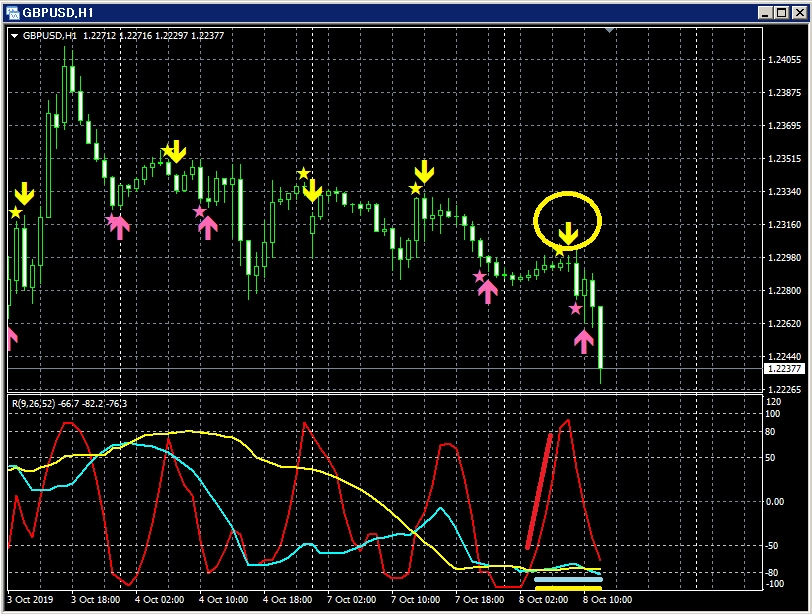The width and height of the screenshot is (812, 614).
Task: Select the thick light blue horizontal bar
Action: pos(567,579)
